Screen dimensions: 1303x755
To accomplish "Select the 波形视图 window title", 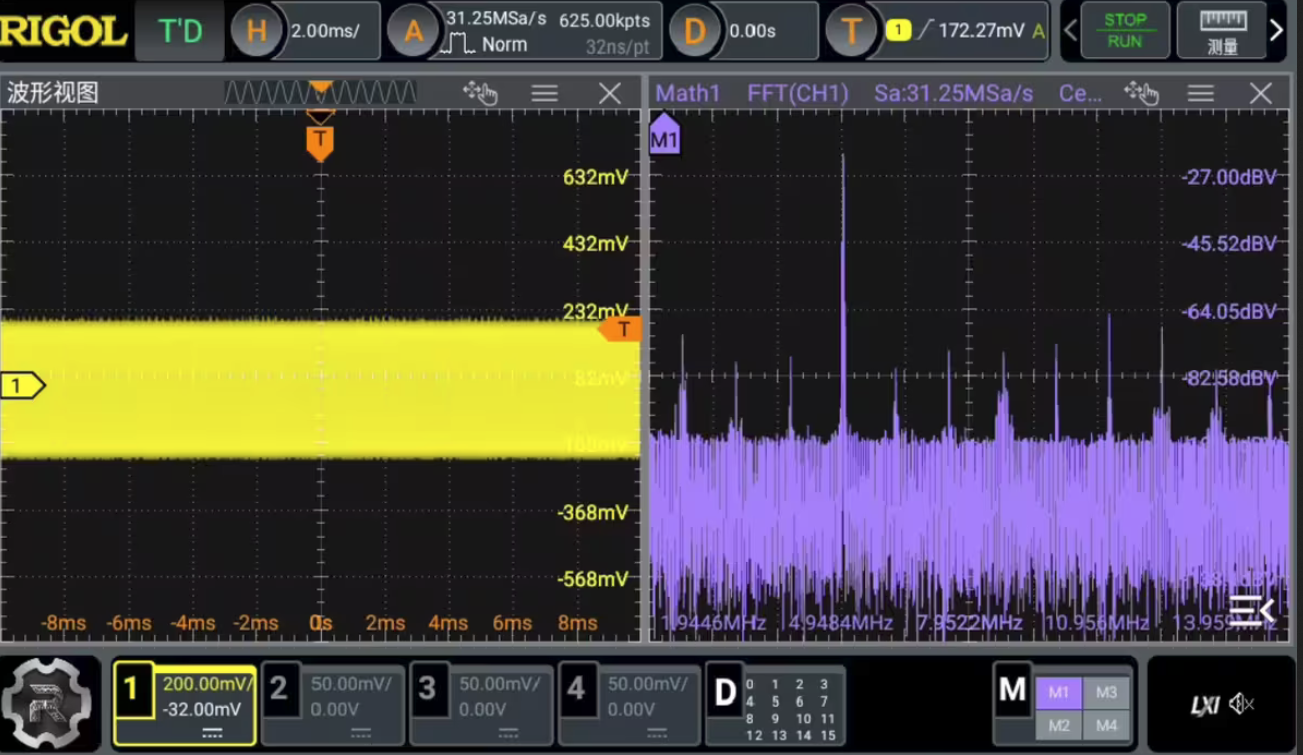I will click(53, 93).
